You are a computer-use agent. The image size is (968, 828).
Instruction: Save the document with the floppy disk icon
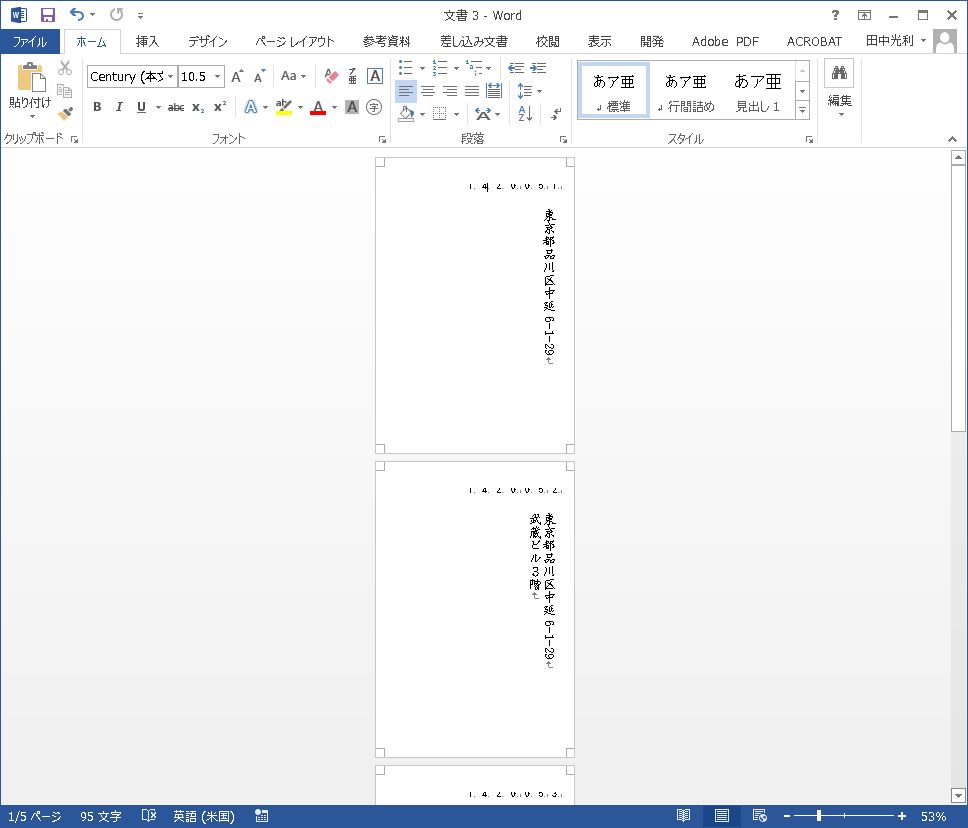[48, 15]
